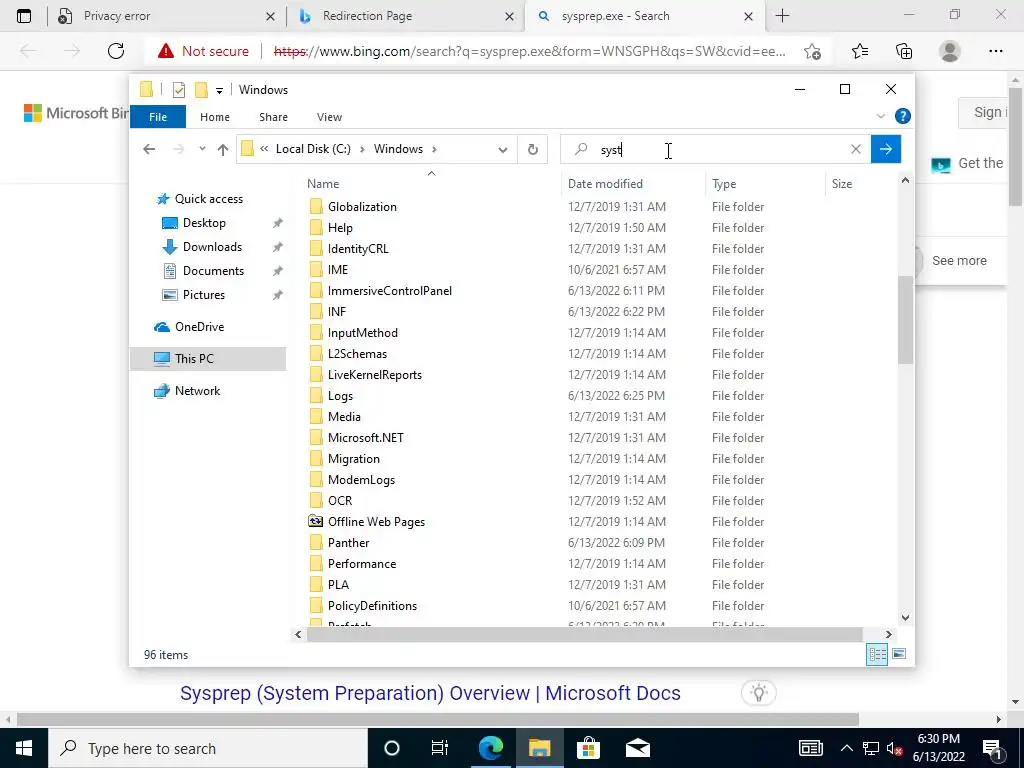The height and width of the screenshot is (768, 1024).
Task: Switch to Details view icon in status bar
Action: (876, 654)
